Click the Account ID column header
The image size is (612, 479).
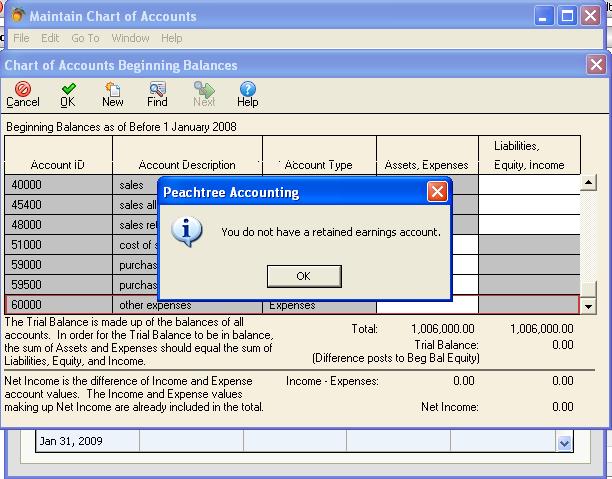coord(59,155)
